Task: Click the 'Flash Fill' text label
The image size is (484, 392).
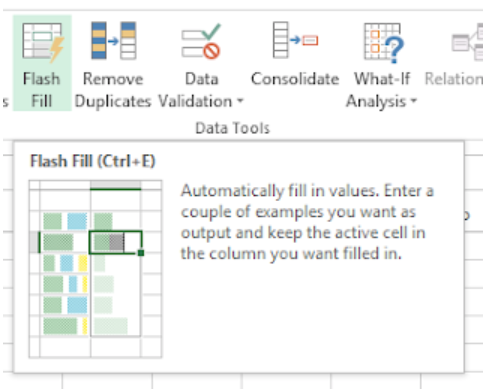Action: [x=42, y=90]
